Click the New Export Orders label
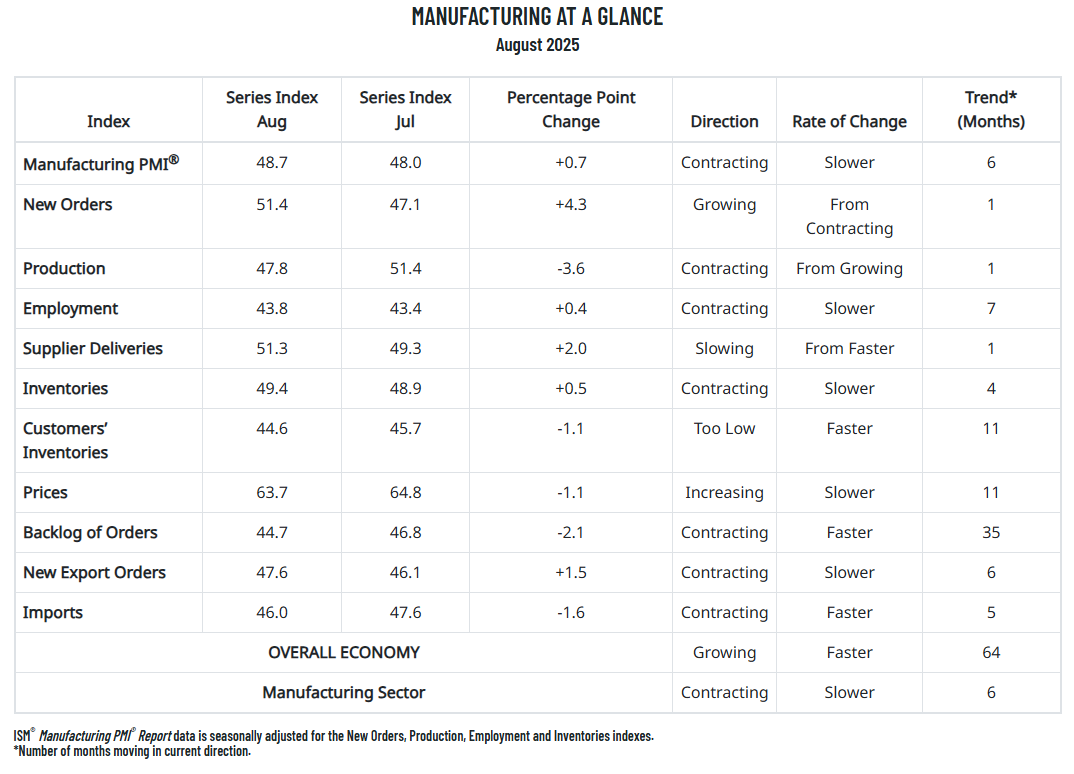The height and width of the screenshot is (774, 1074). pos(95,573)
